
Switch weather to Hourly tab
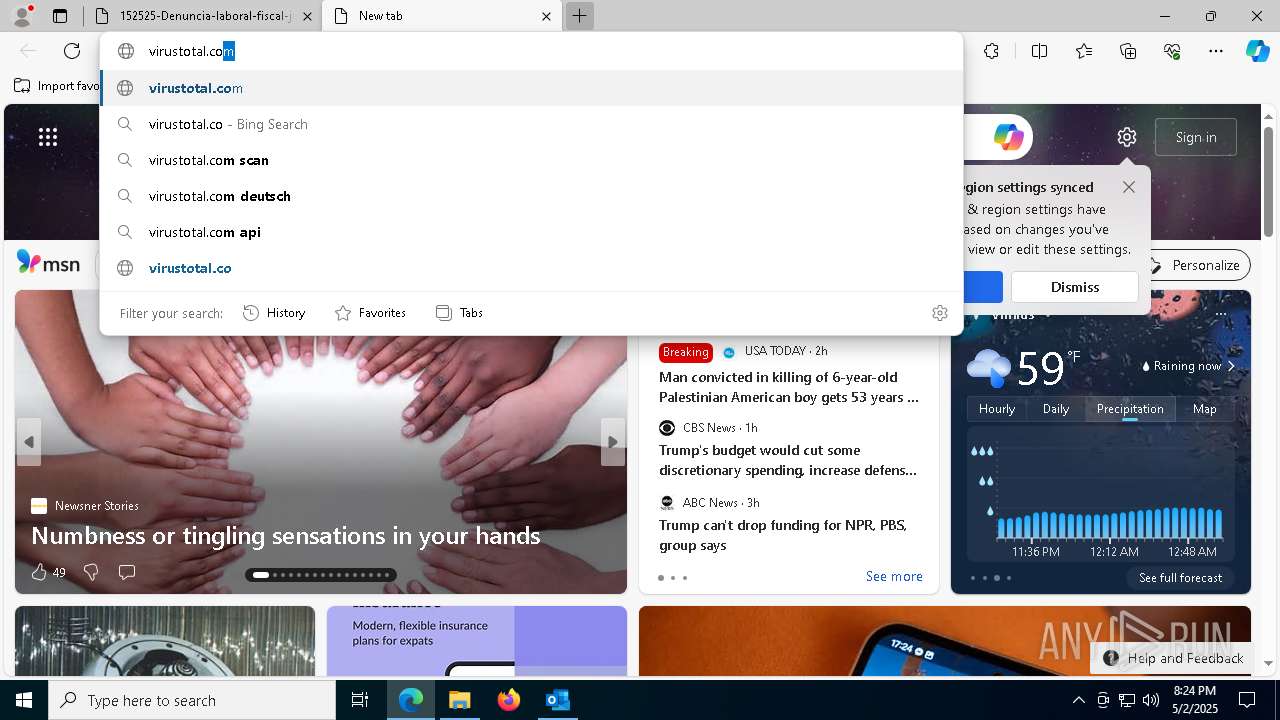point(997,409)
